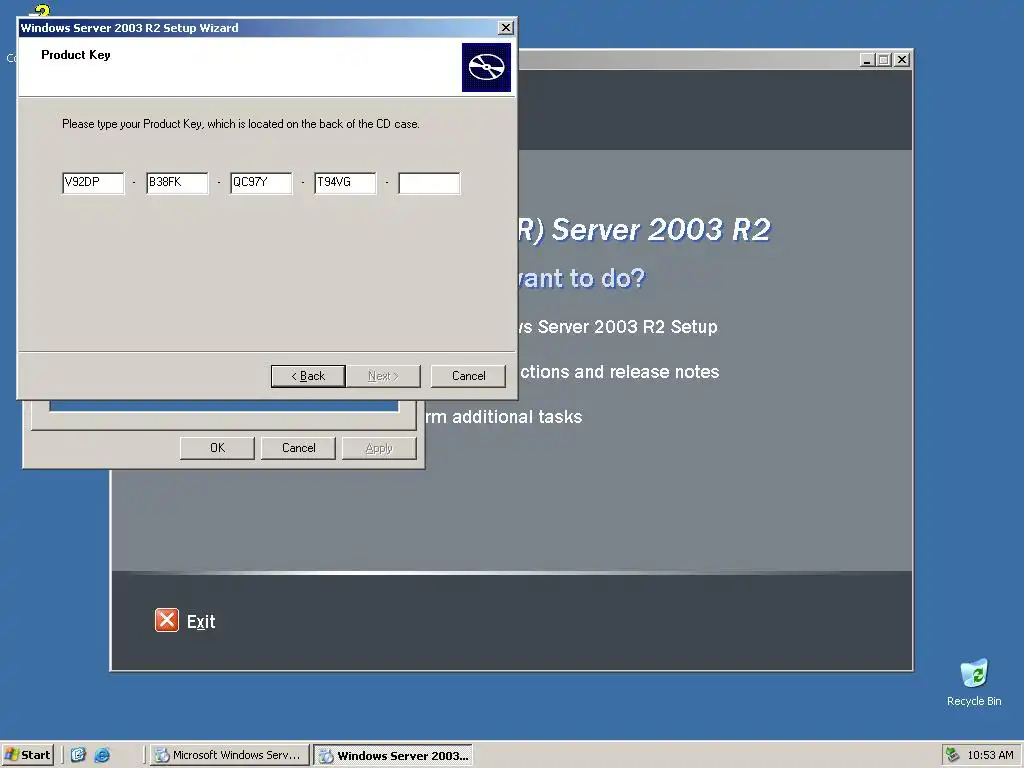Minimize the autorun background window
This screenshot has width=1024, height=768.
[x=867, y=59]
